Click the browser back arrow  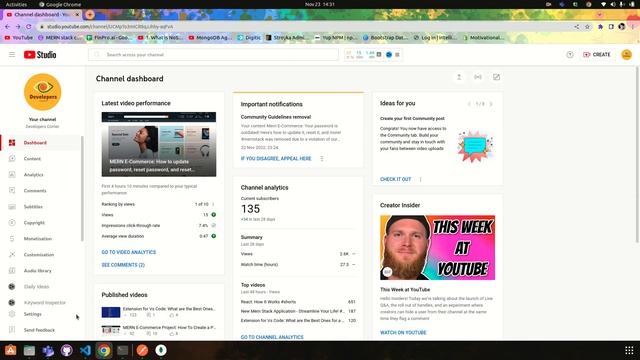7,27
